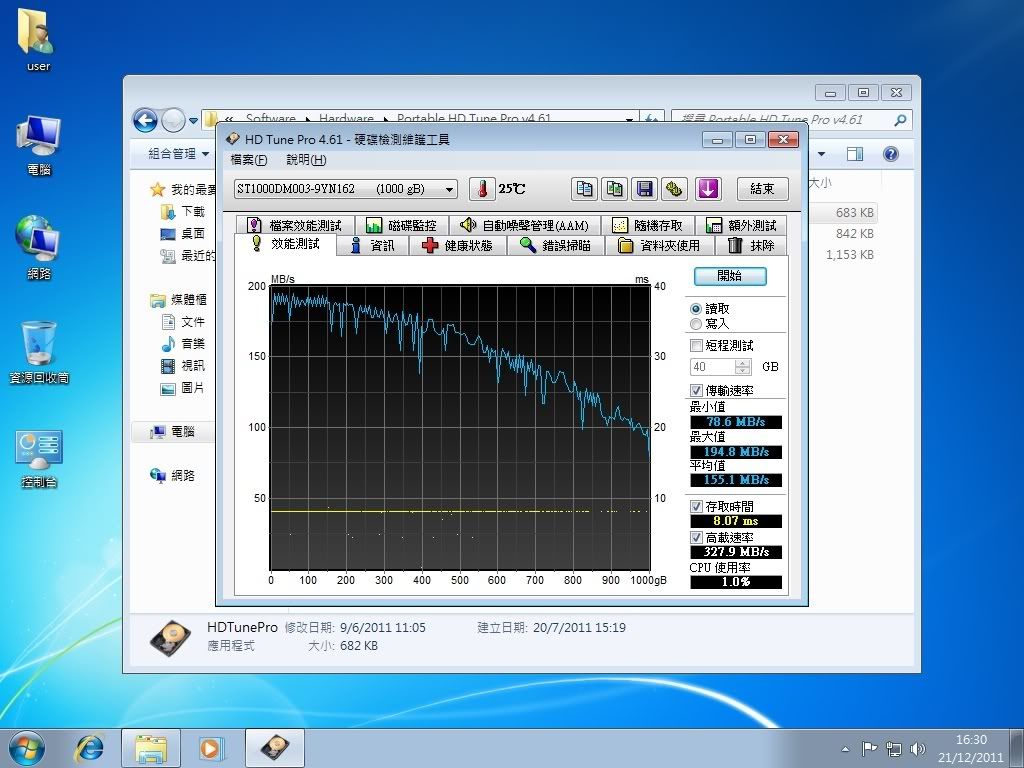Open Internet Explorer from taskbar
Viewport: 1024px width, 768px height.
point(89,748)
